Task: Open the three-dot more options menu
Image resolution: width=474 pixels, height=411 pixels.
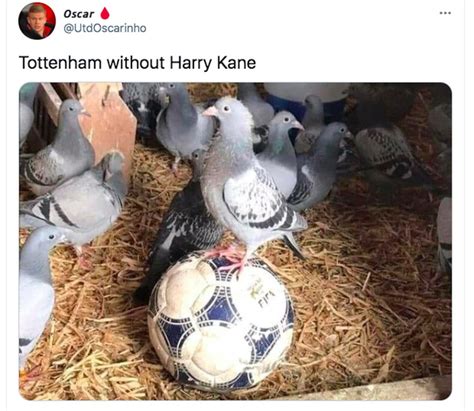Action: [445, 13]
